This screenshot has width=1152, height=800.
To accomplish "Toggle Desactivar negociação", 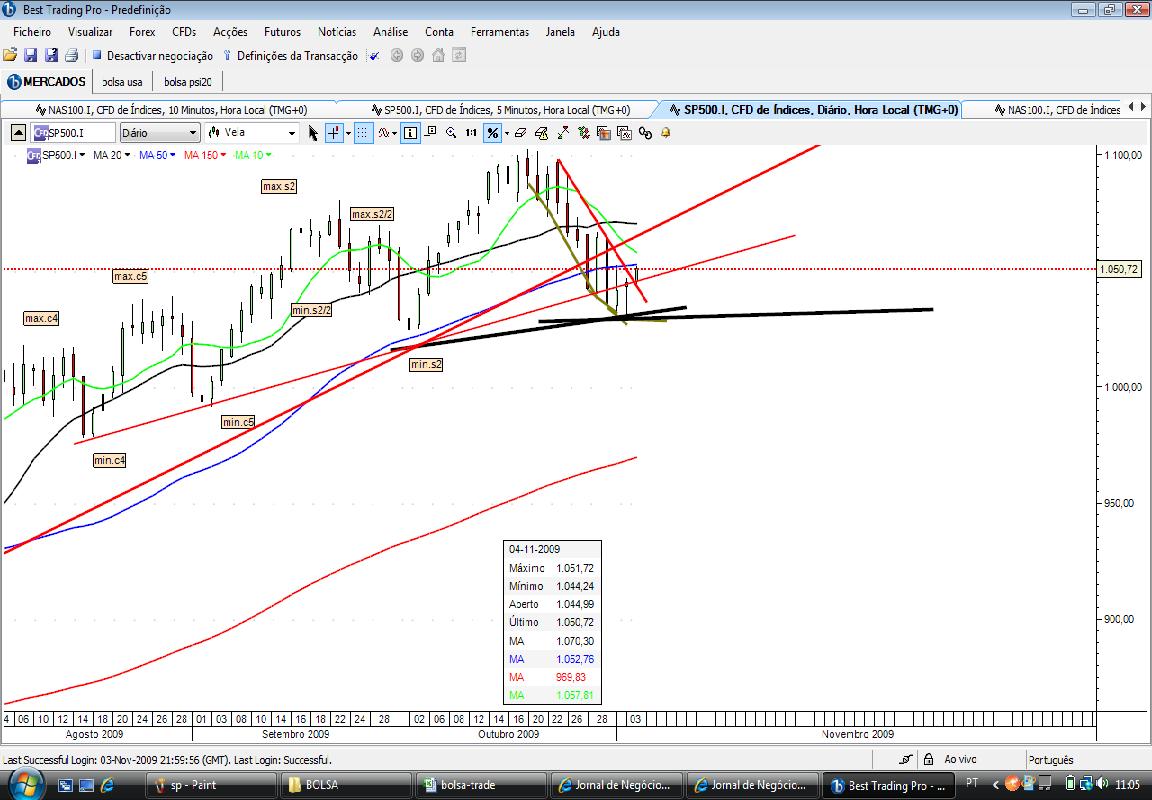I will click(x=152, y=56).
